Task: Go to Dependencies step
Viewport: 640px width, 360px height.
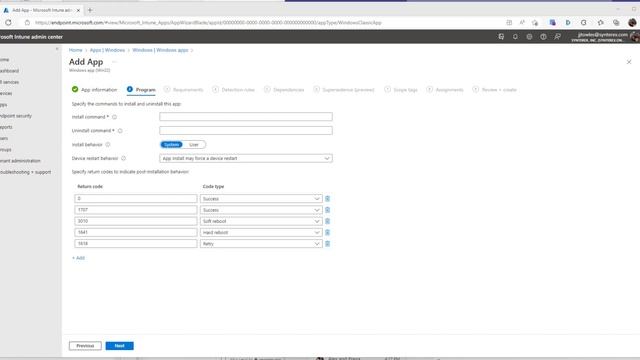Action: [x=284, y=90]
